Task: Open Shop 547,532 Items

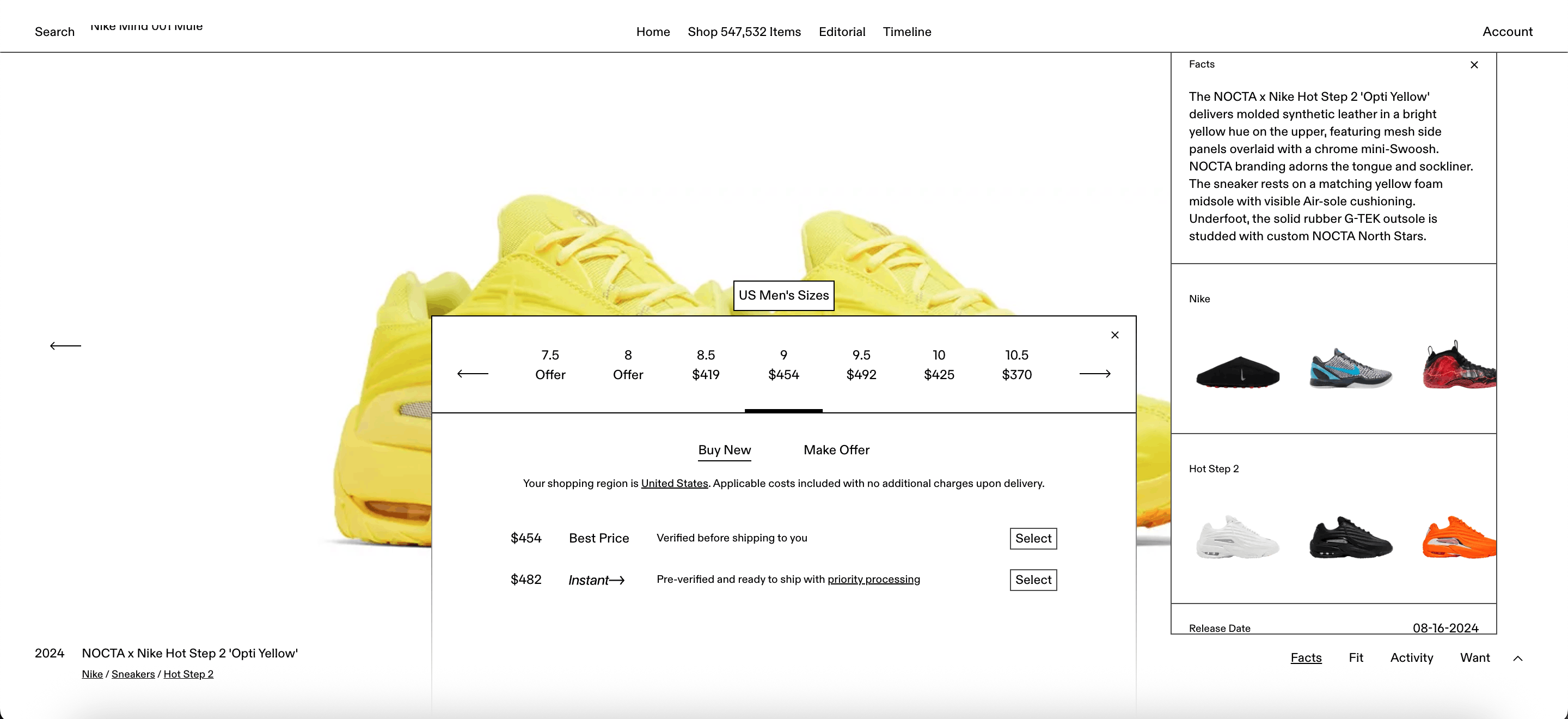Action: (x=744, y=32)
